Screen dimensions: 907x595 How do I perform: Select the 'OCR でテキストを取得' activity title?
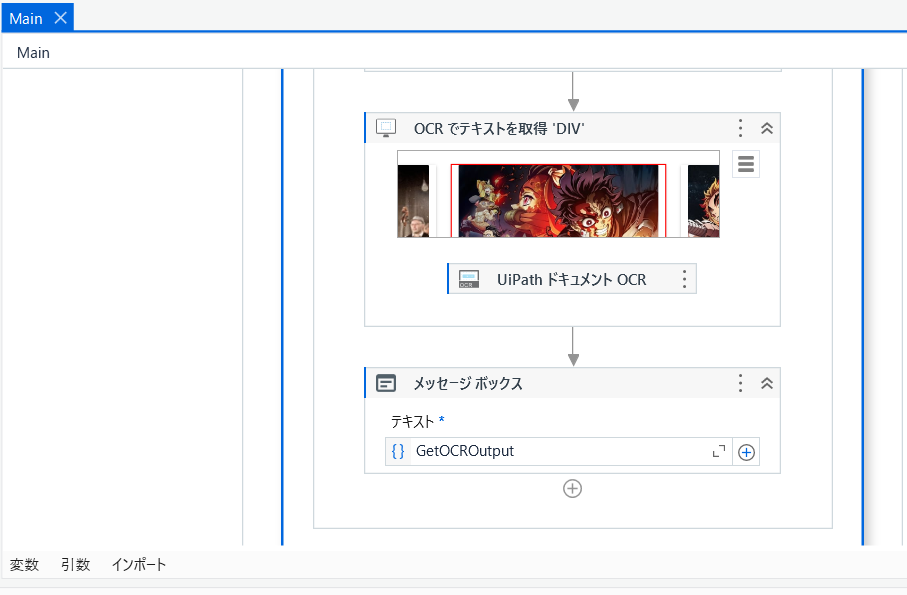[499, 128]
